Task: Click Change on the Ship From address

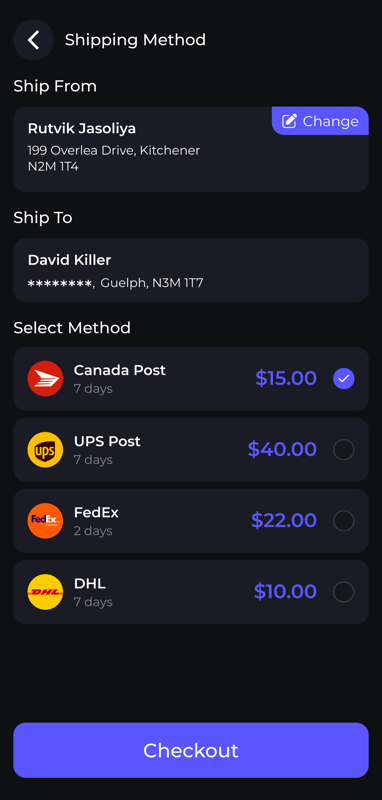Action: tap(320, 121)
